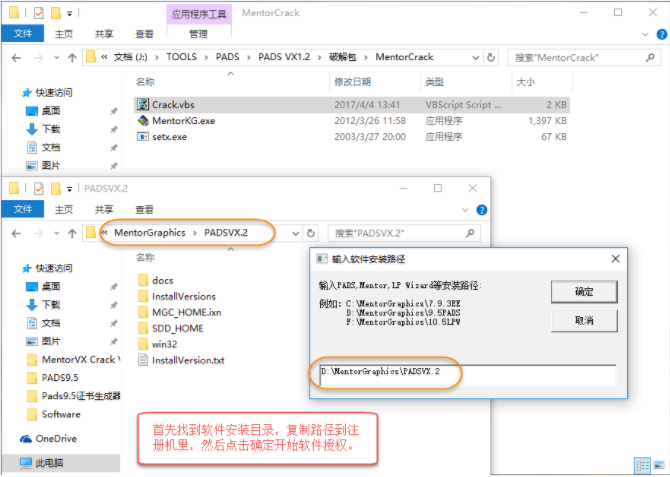The width and height of the screenshot is (670, 477).
Task: Open 查看 tab in PADSVX.2 window
Action: [x=144, y=209]
